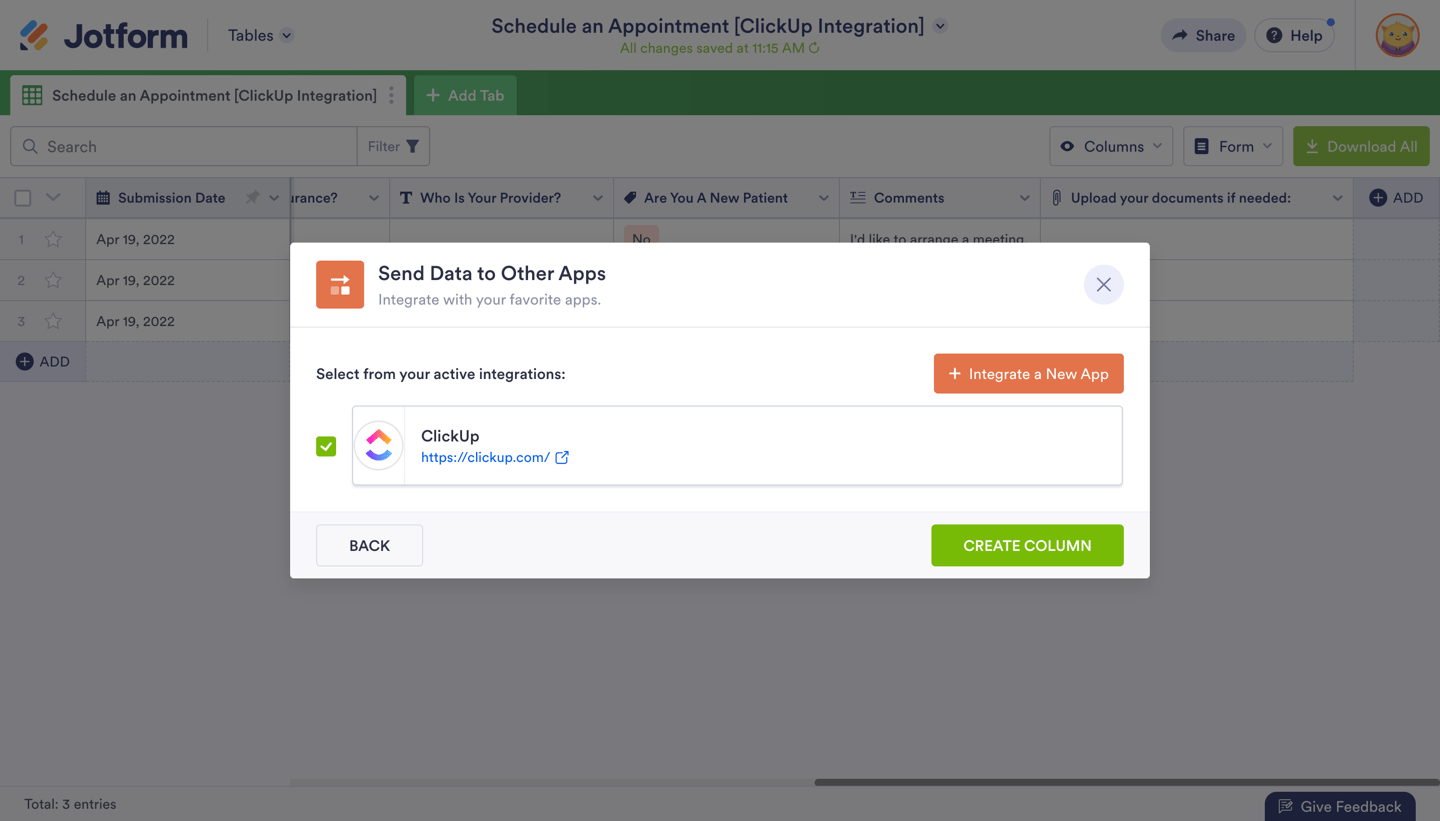Open the Form view dropdown
Image resolution: width=1440 pixels, height=821 pixels.
coord(1232,146)
